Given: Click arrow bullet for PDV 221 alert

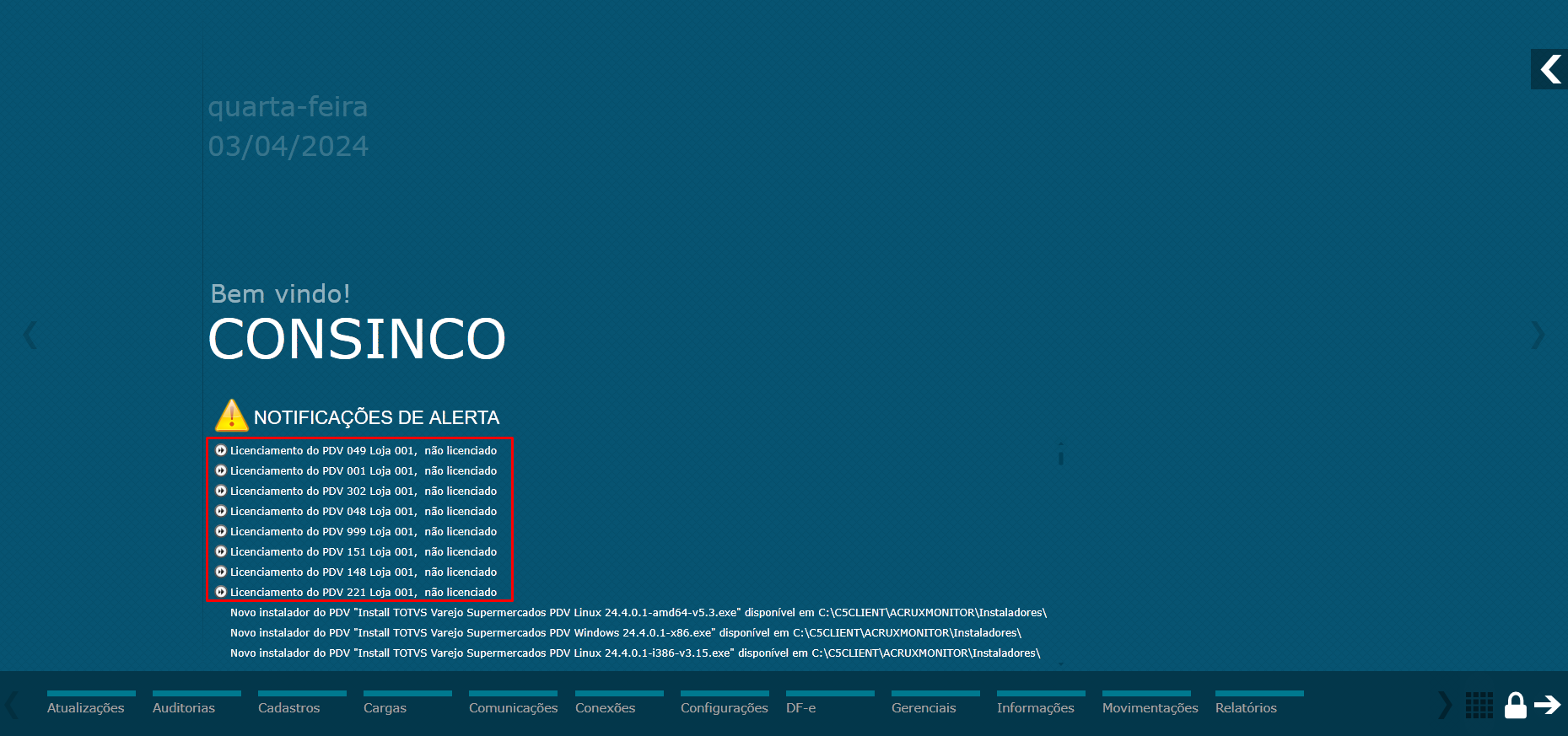Looking at the screenshot, I should coord(221,592).
